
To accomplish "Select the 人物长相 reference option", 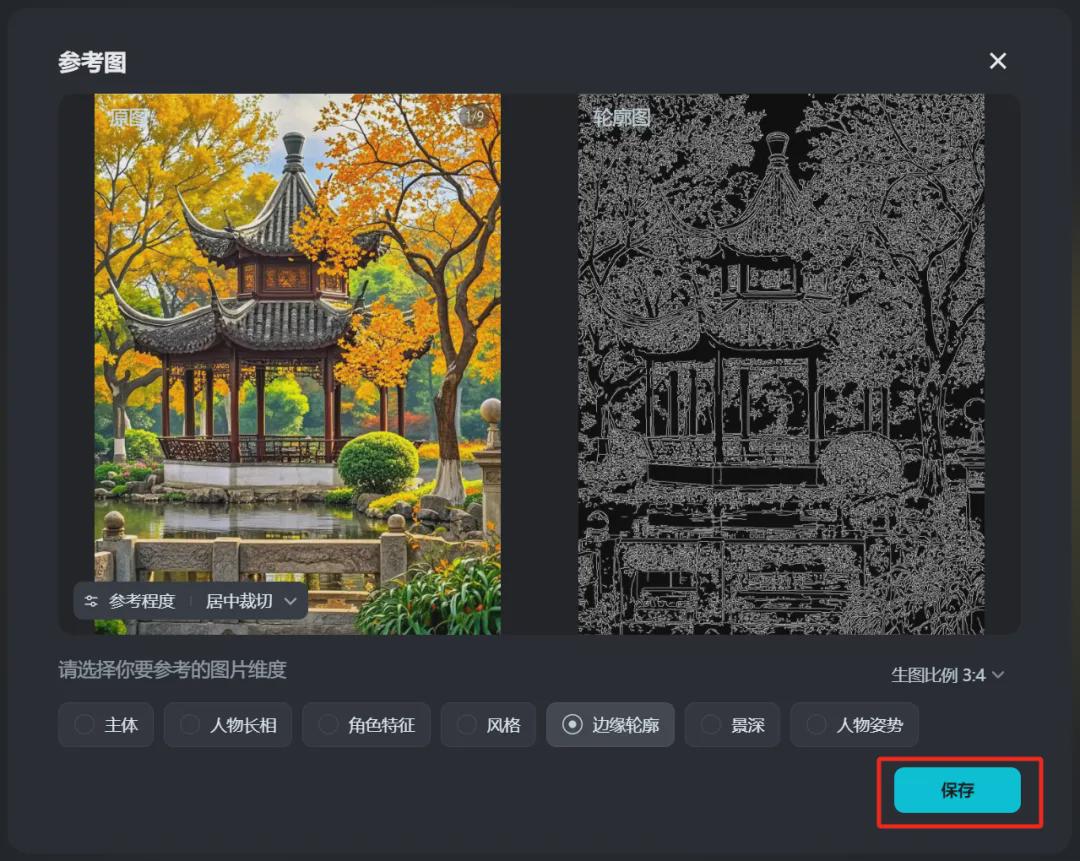I will (228, 724).
